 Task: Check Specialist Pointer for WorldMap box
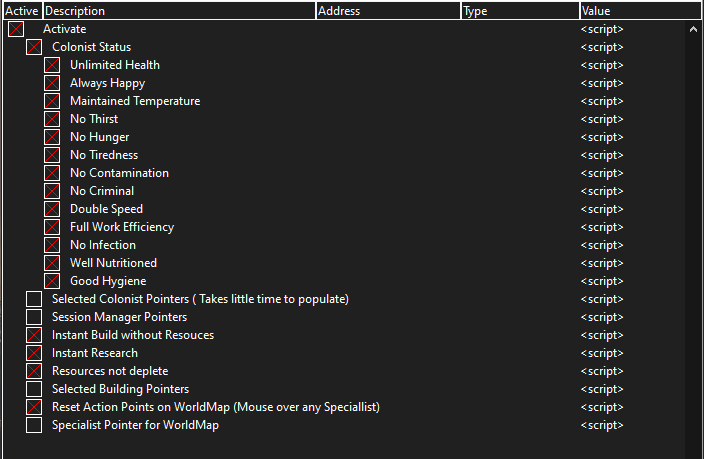[34, 425]
